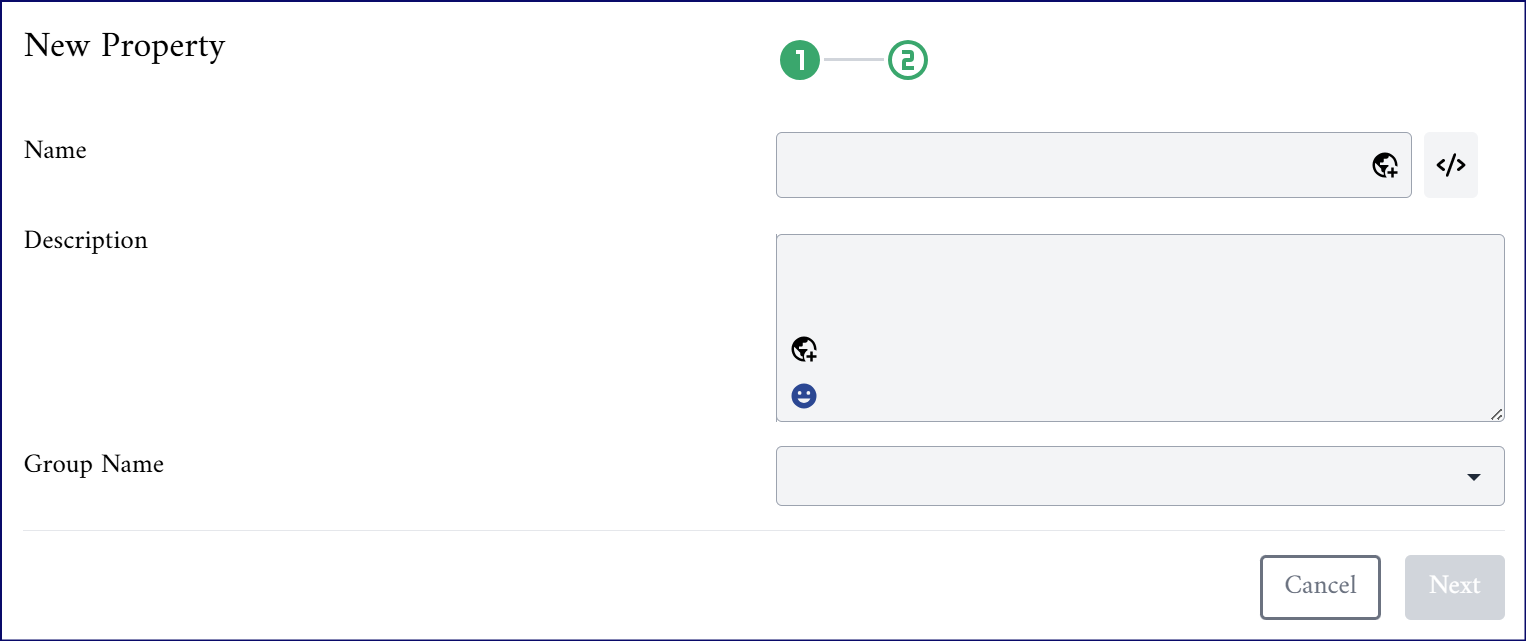Click the Name field label
The image size is (1526, 641).
55,150
